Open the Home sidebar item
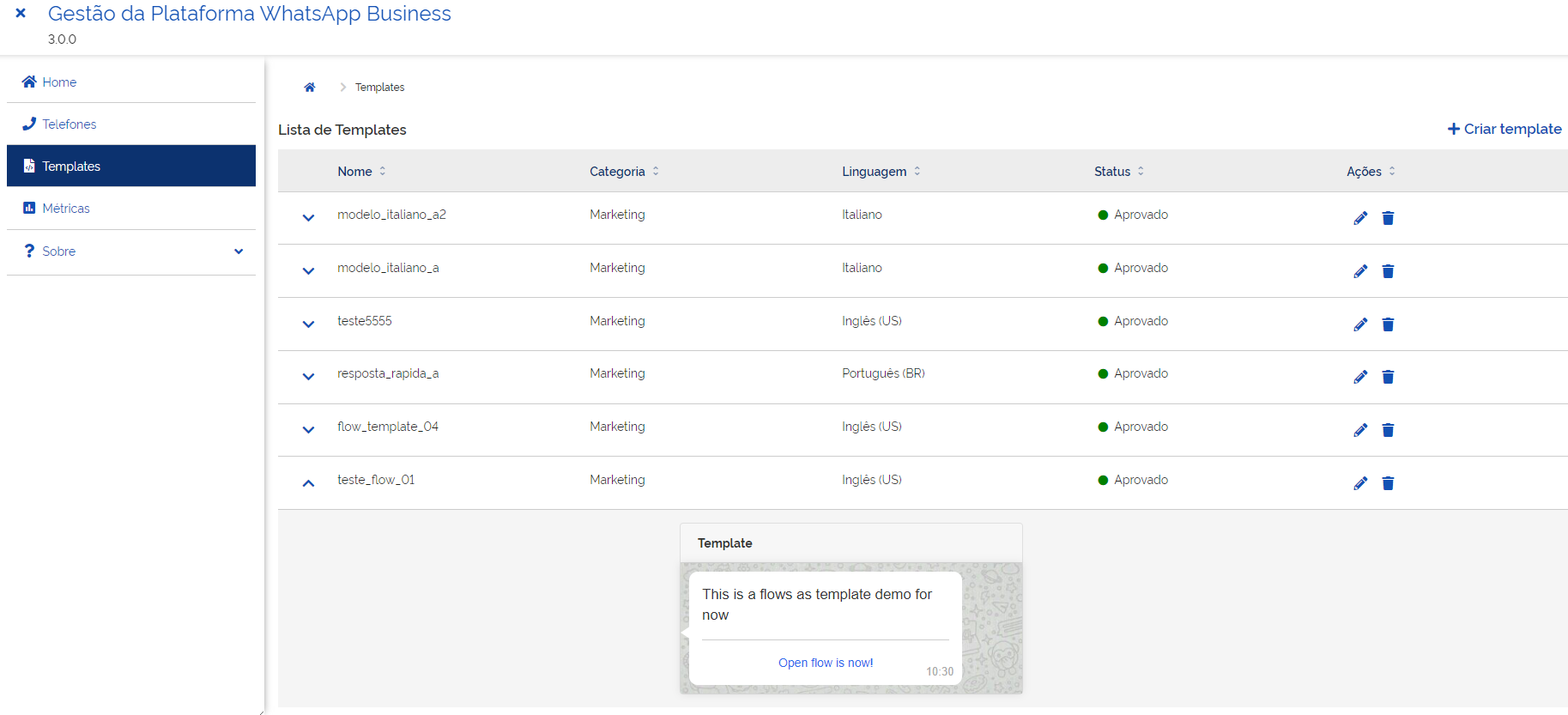 tap(59, 82)
